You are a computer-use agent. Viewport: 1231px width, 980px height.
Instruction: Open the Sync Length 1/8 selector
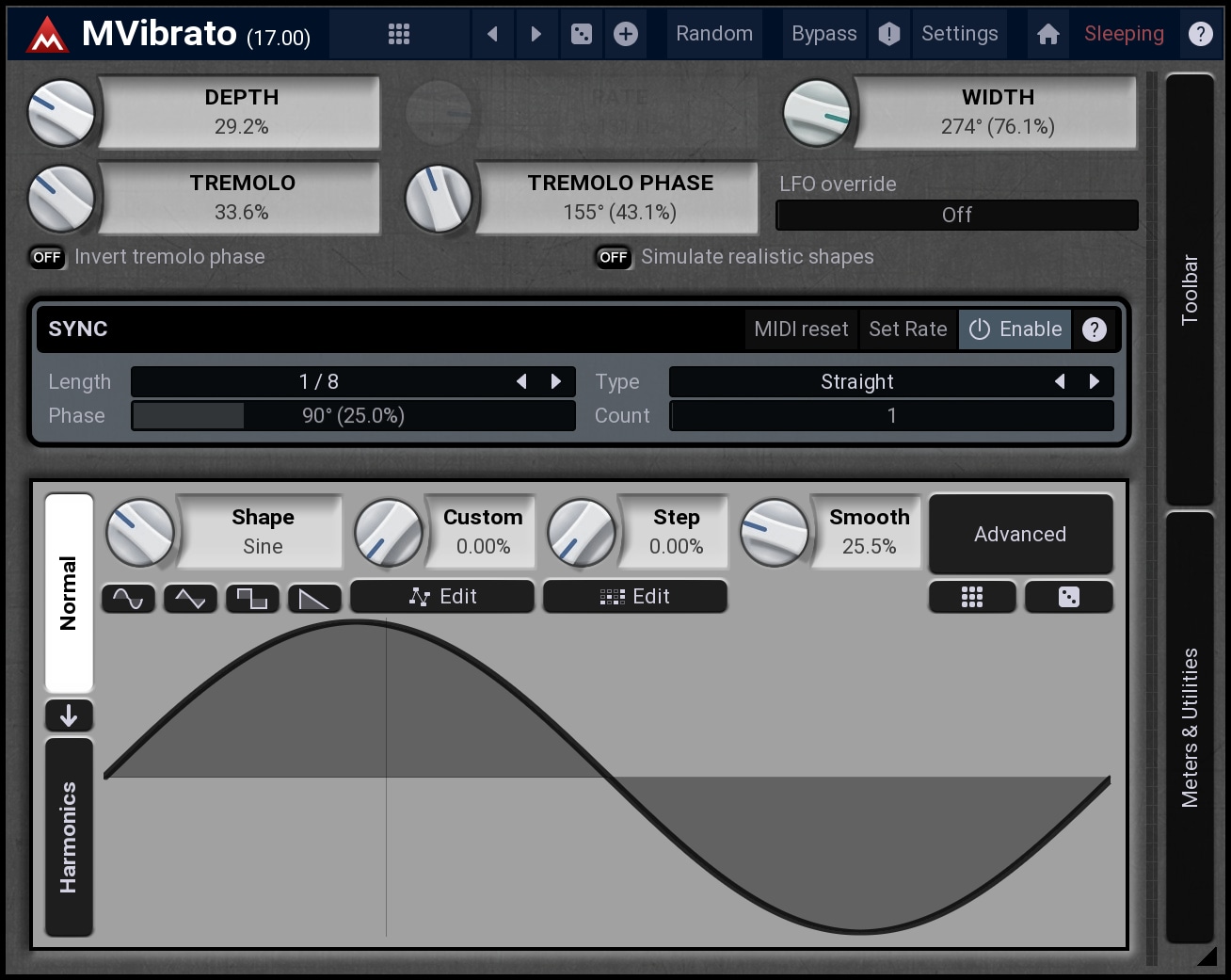point(320,382)
